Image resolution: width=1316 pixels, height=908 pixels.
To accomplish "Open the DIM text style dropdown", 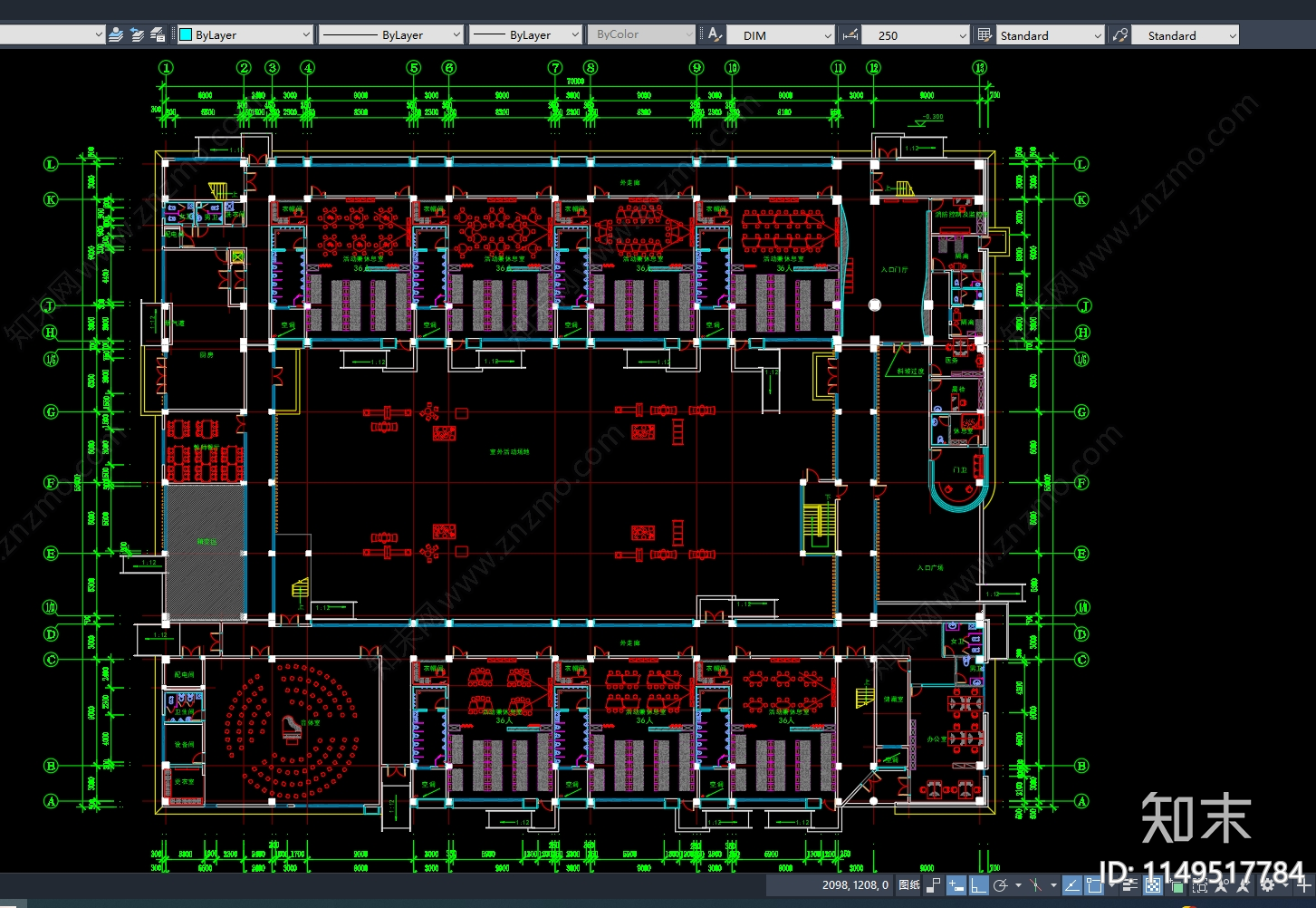I will [781, 34].
